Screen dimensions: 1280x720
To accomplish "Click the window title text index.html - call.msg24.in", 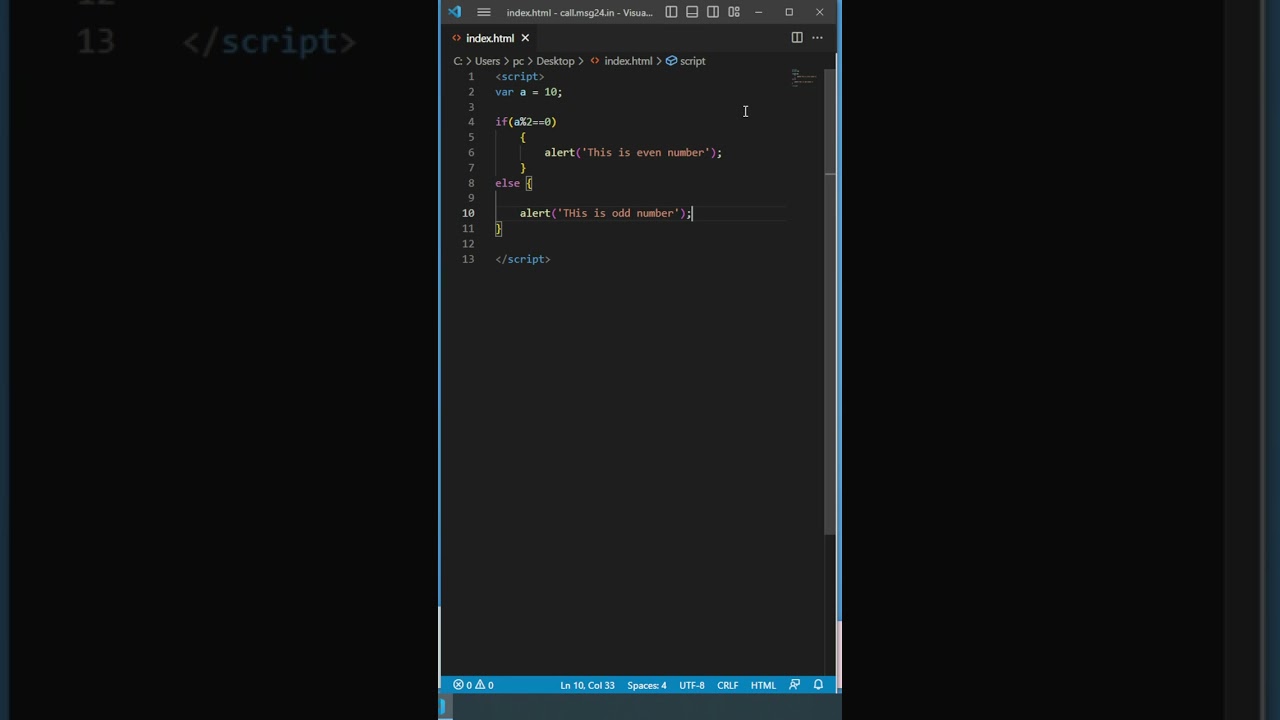I will (579, 12).
